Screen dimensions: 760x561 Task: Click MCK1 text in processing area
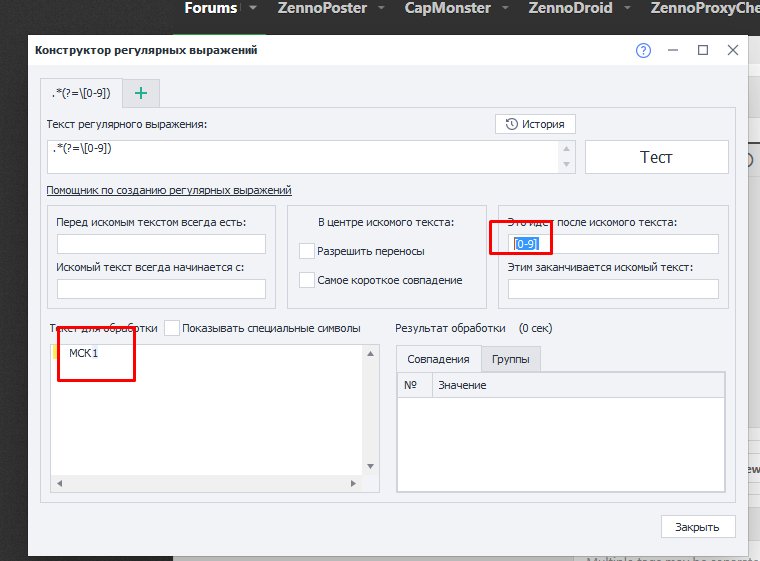83,353
